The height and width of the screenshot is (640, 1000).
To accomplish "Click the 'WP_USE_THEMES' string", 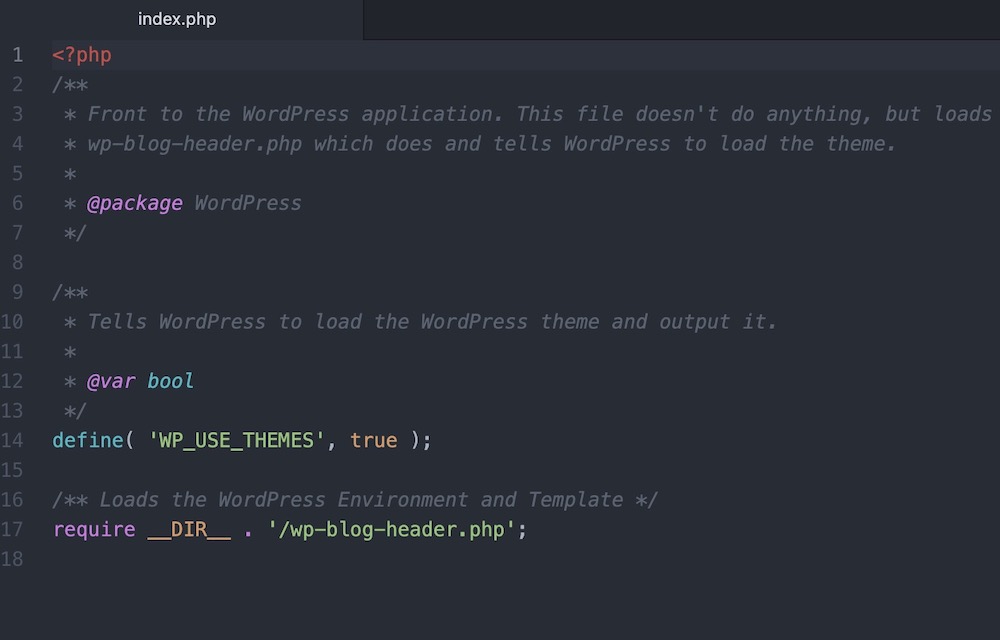I will 237,440.
